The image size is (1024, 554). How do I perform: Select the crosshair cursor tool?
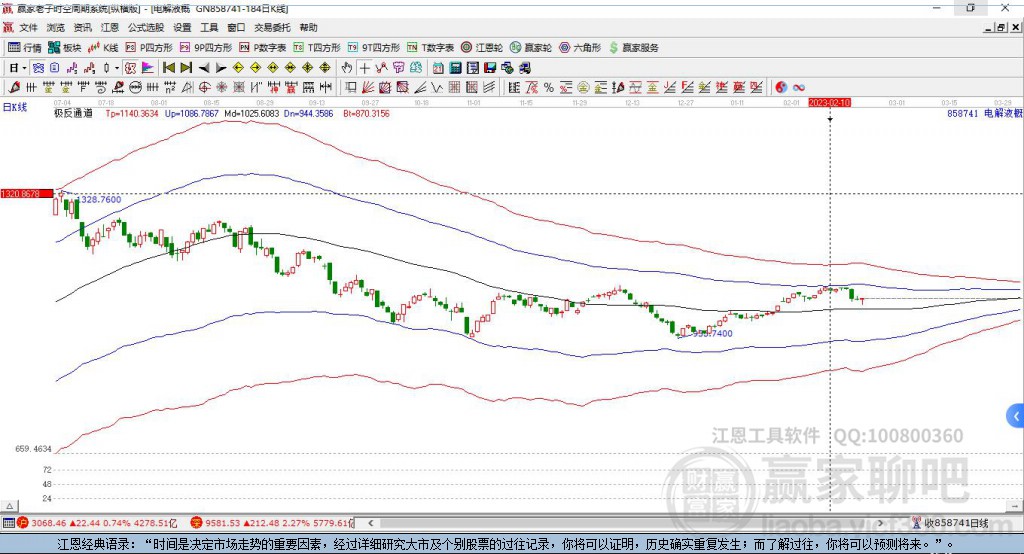click(x=364, y=68)
